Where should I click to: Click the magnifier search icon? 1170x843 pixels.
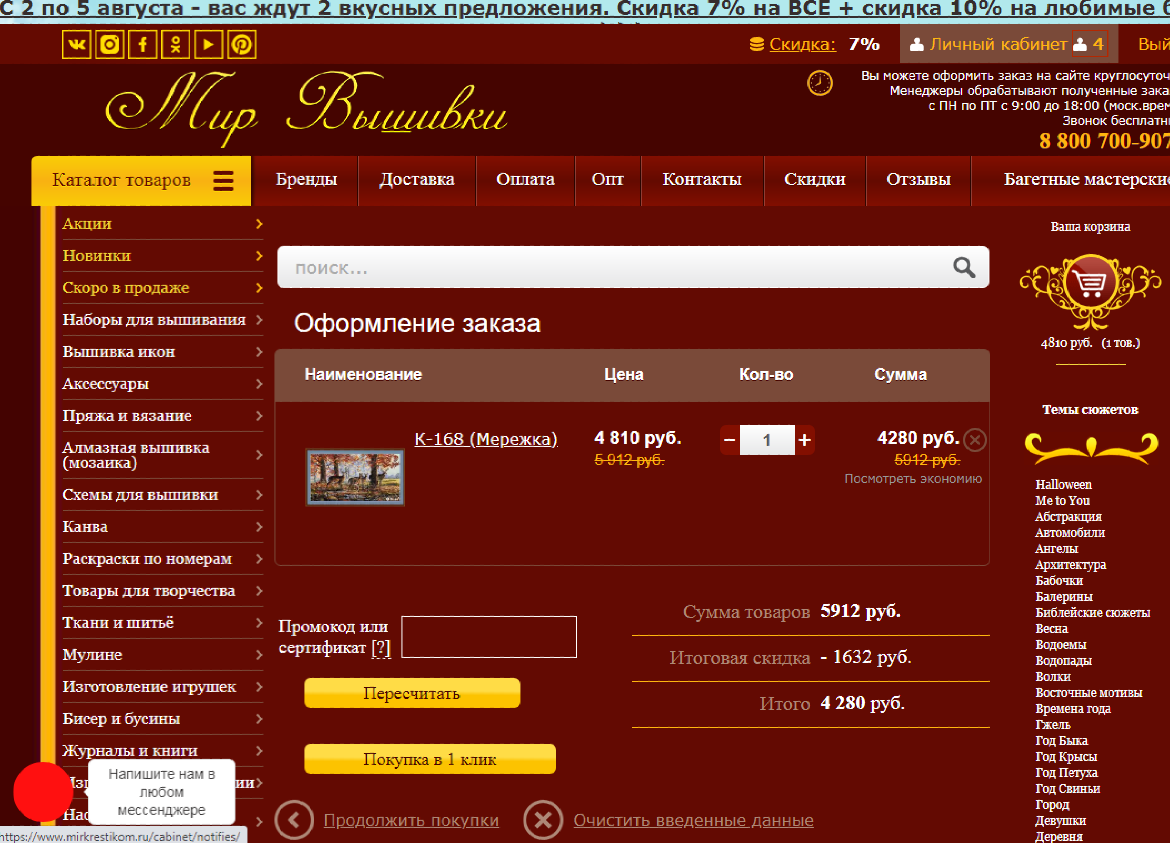964,267
